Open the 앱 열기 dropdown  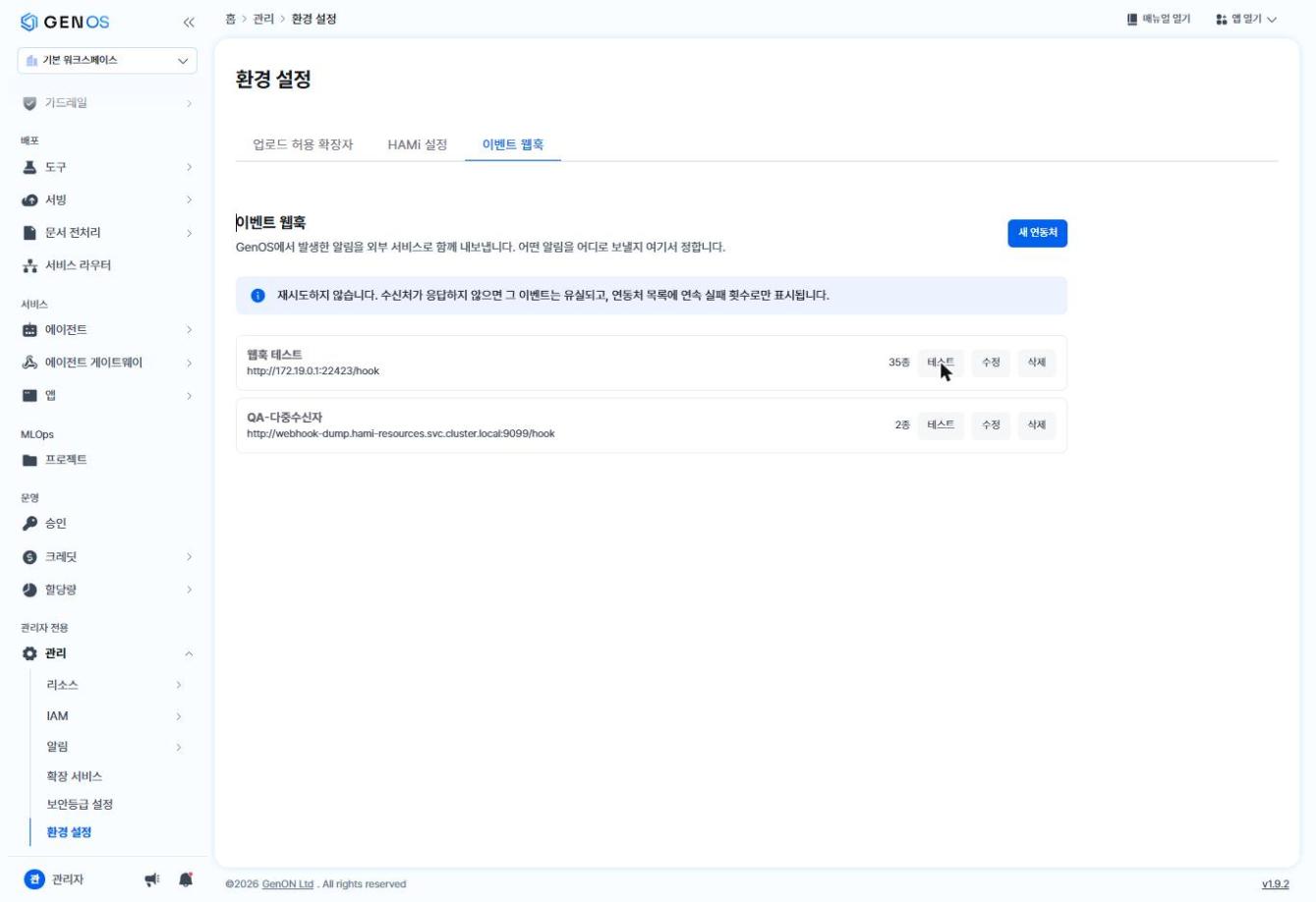(1246, 19)
